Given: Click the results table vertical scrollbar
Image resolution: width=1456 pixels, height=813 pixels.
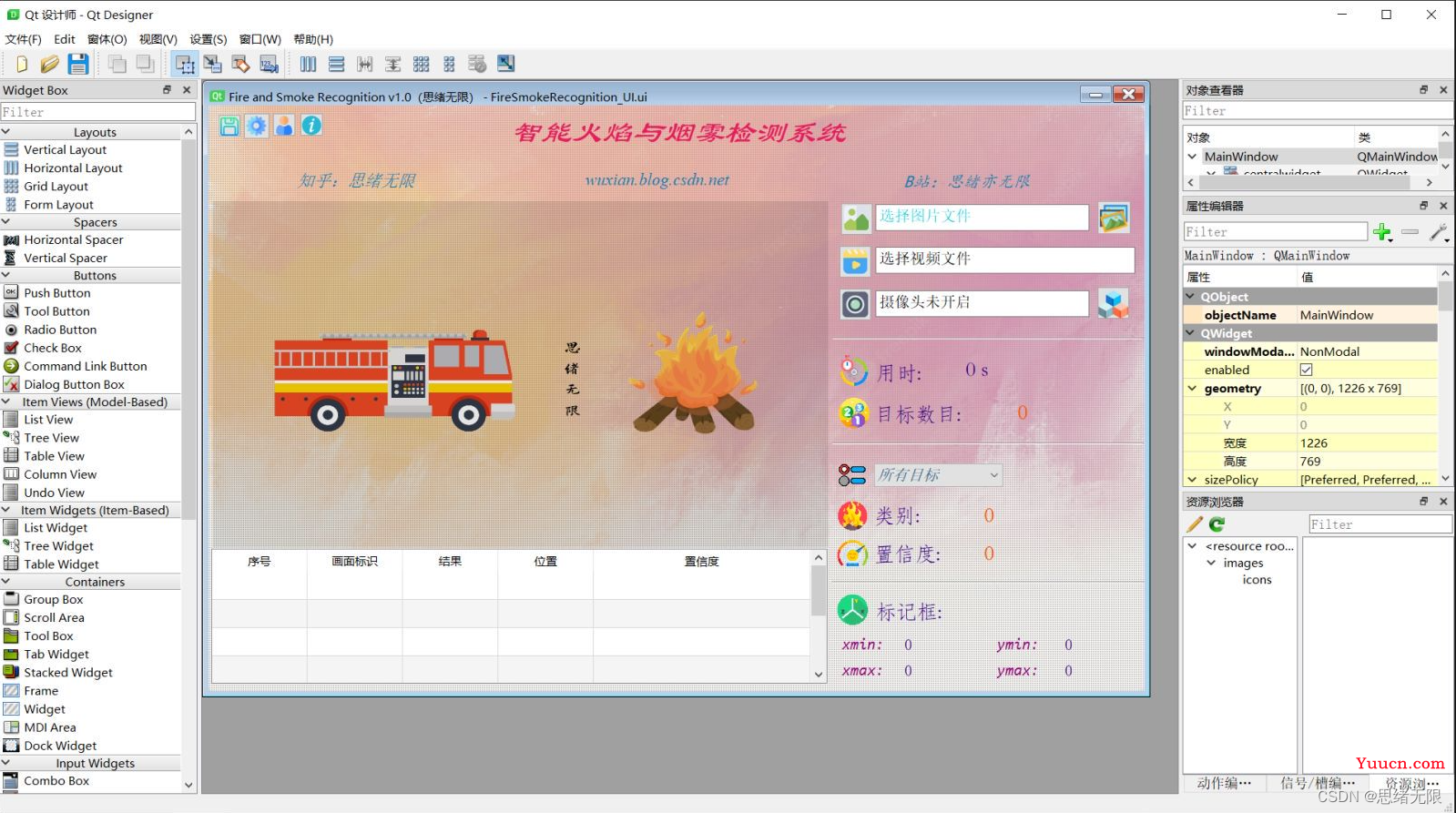Looking at the screenshot, I should [818, 592].
